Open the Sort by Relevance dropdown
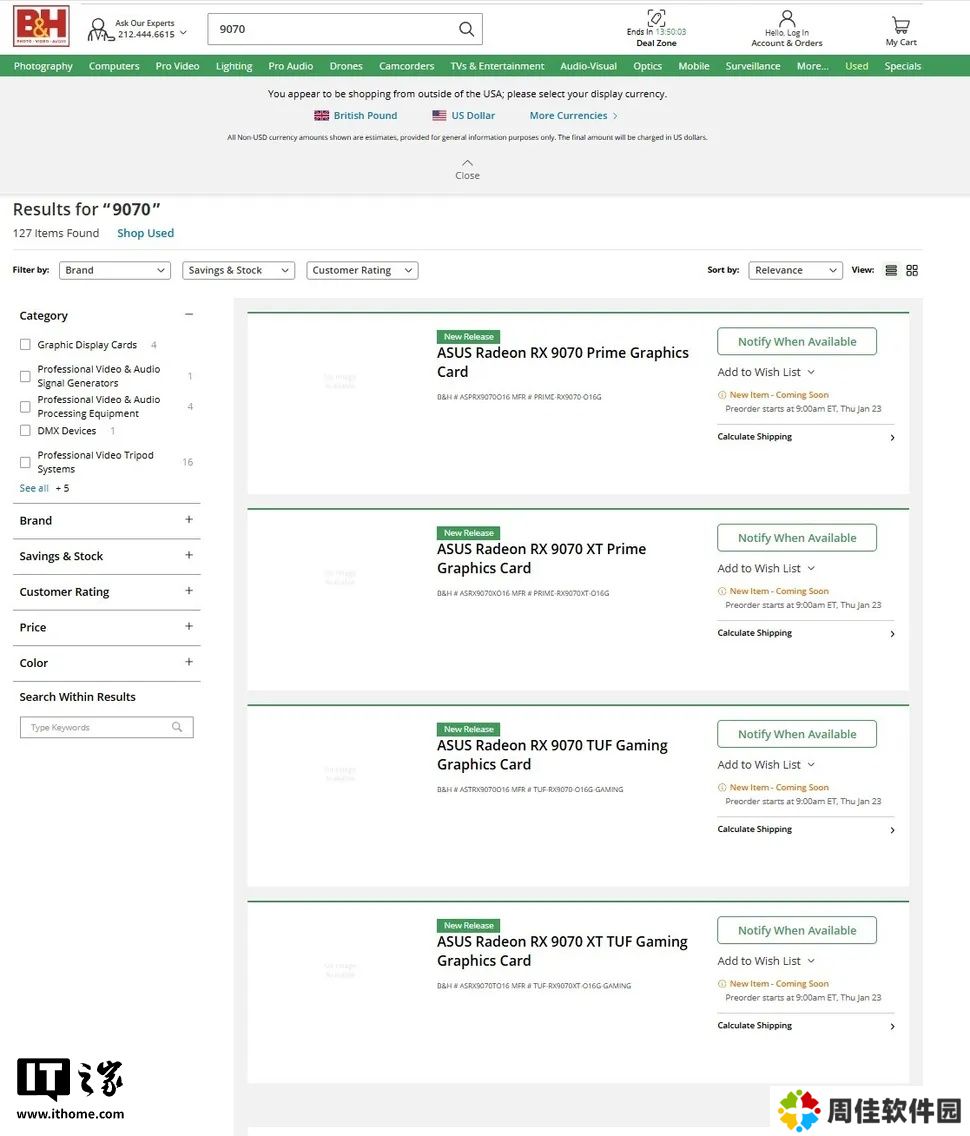 795,270
